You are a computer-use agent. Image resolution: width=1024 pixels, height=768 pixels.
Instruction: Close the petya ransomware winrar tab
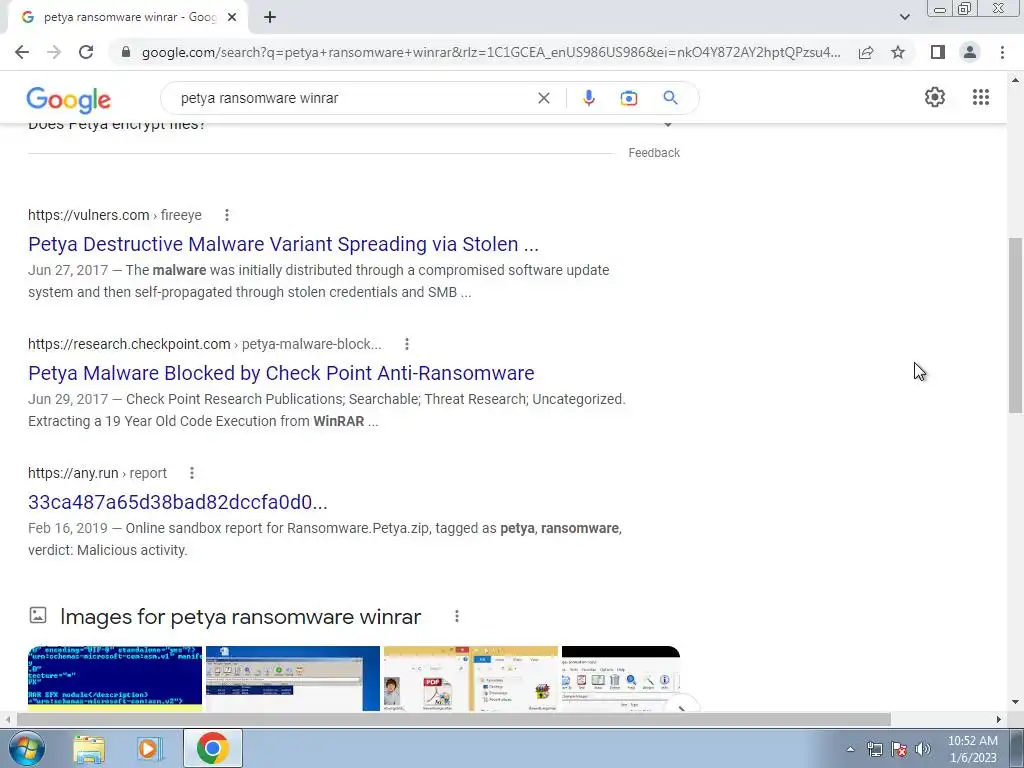(232, 17)
